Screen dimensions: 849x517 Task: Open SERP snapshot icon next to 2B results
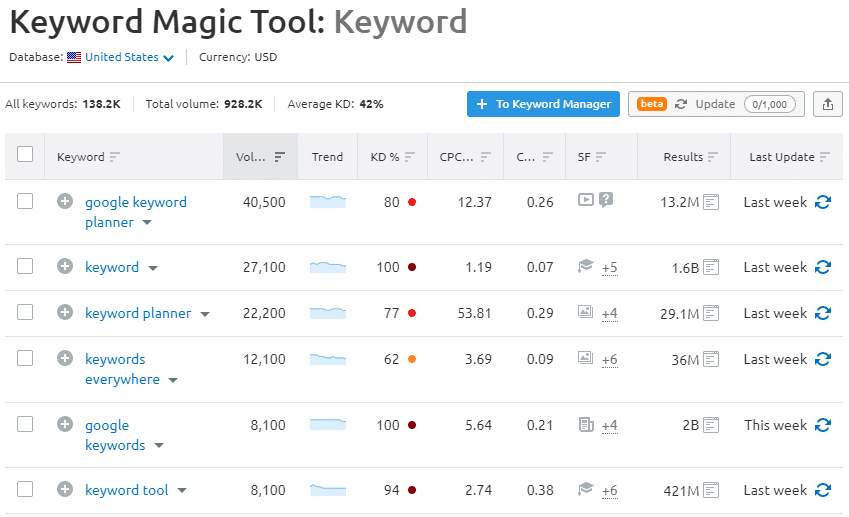711,426
